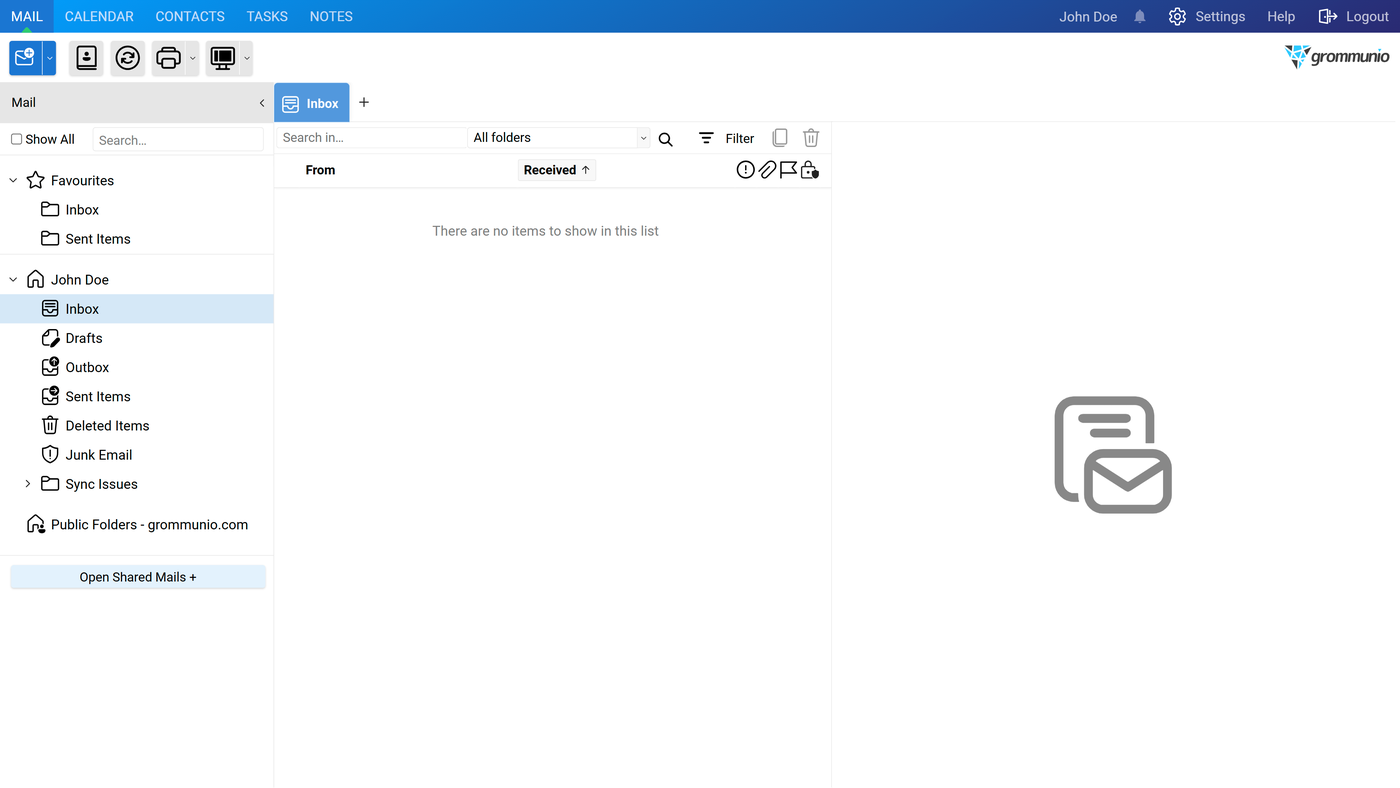This screenshot has height=788, width=1400.
Task: Select Inbox under John Doe
Action: 136,309
